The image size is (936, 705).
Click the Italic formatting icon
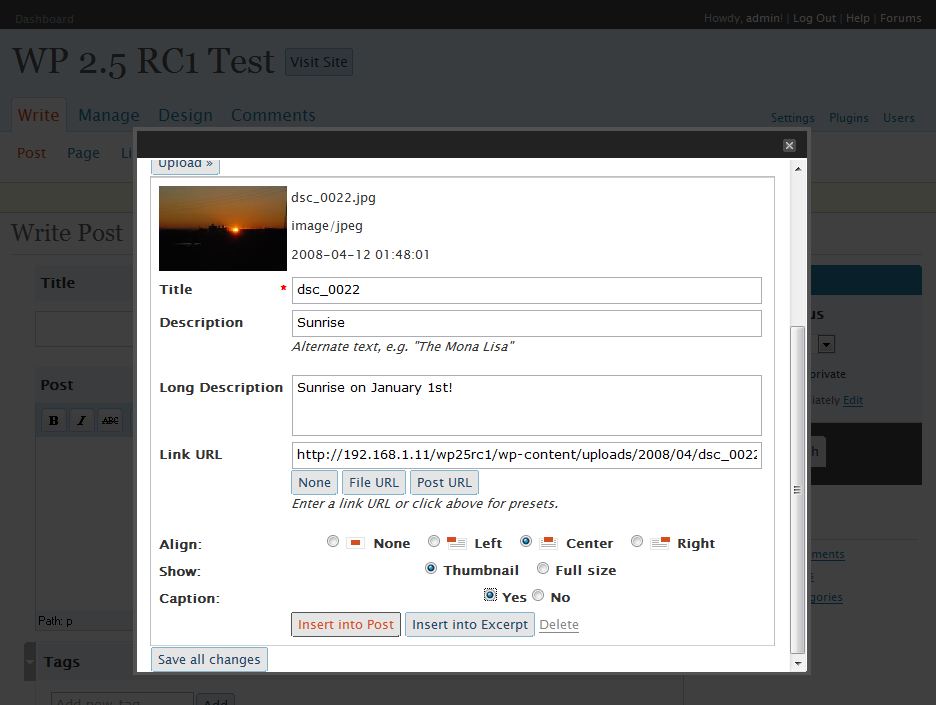pyautogui.click(x=82, y=420)
